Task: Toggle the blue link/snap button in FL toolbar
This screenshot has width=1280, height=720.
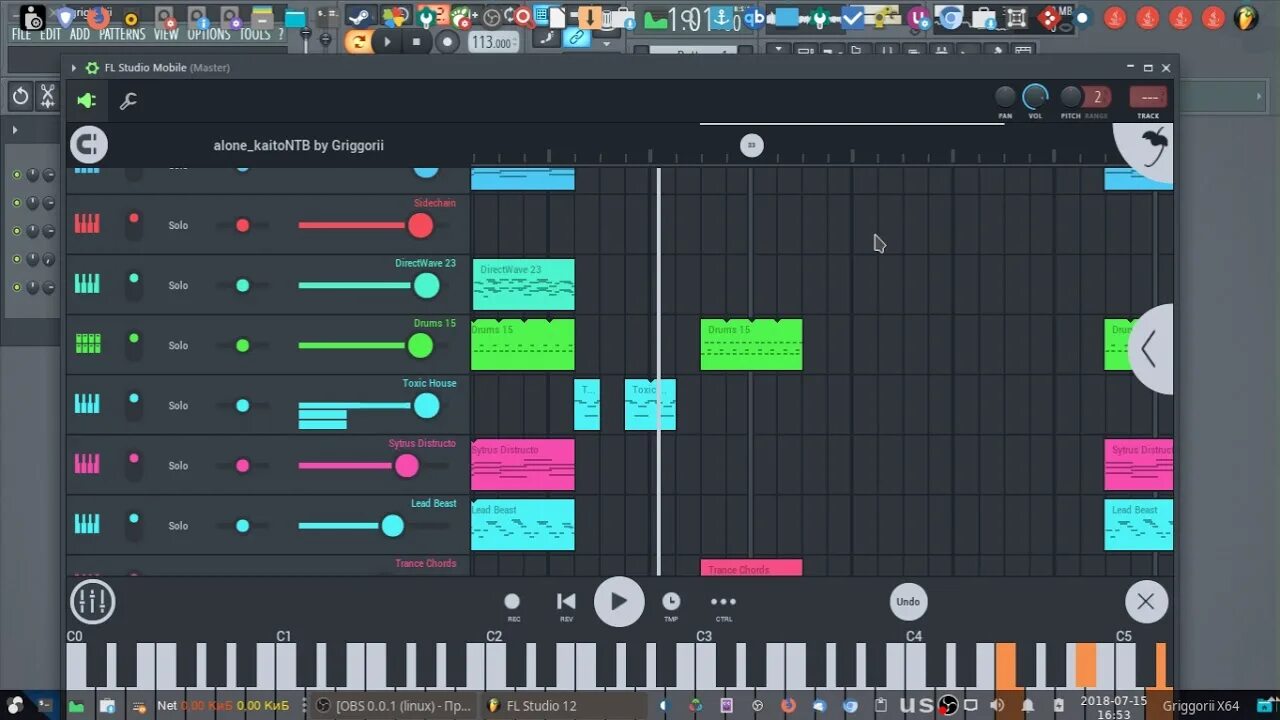Action: 576,37
